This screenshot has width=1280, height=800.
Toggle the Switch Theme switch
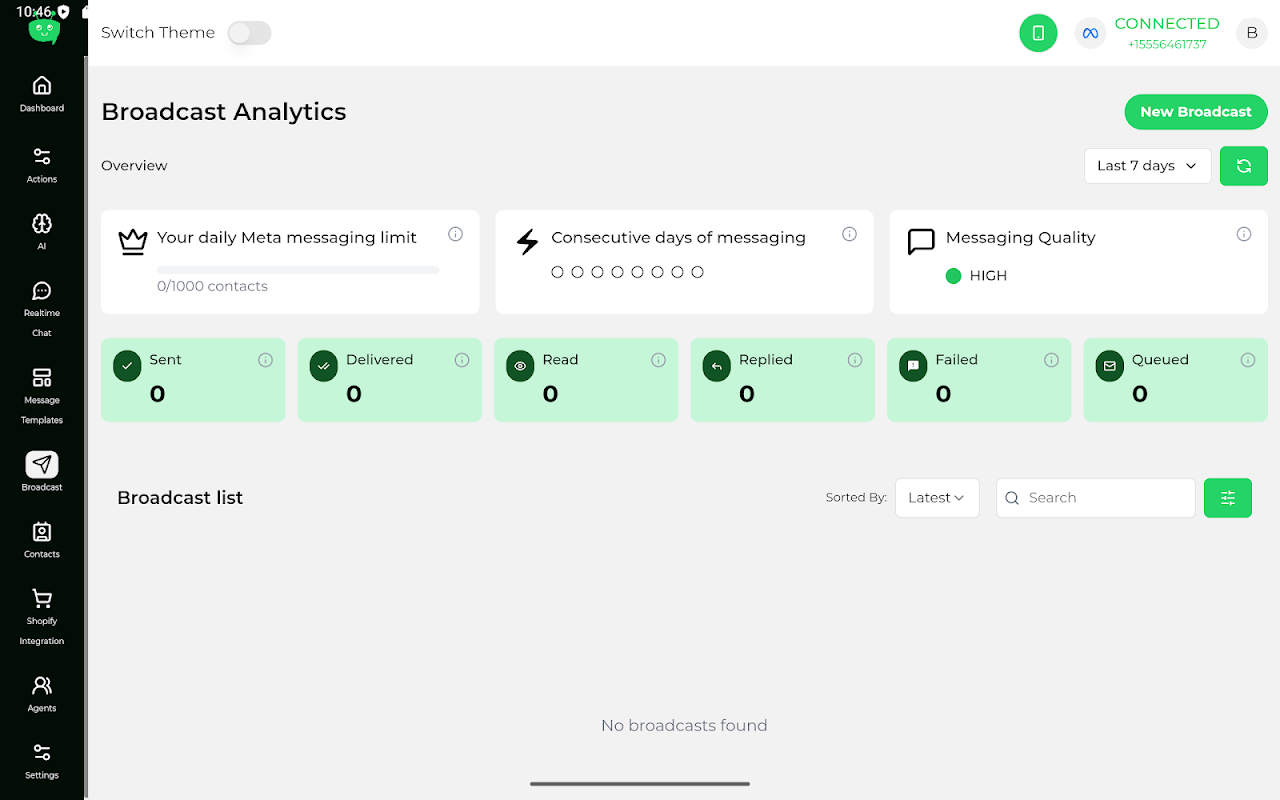(x=249, y=33)
